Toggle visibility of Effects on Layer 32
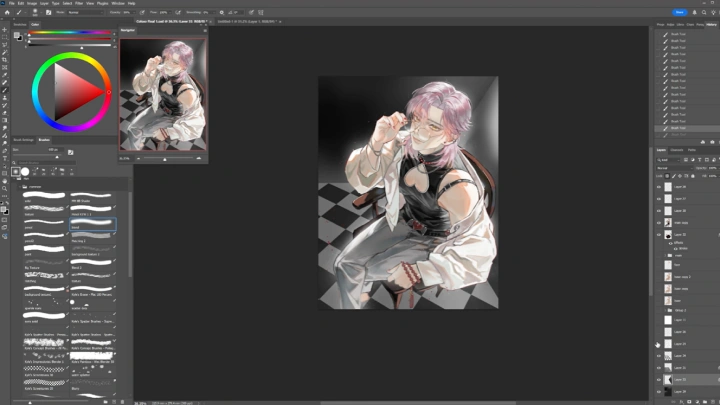 point(671,243)
